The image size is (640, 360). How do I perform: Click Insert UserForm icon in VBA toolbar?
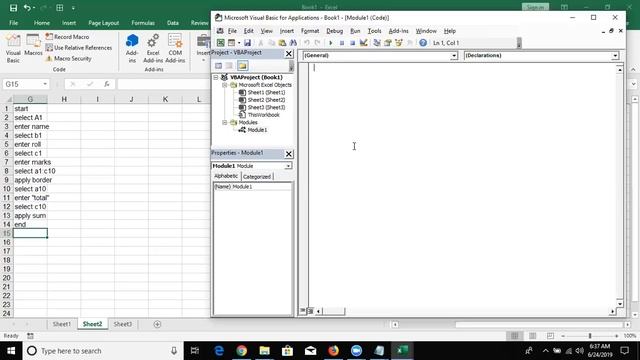coord(231,43)
